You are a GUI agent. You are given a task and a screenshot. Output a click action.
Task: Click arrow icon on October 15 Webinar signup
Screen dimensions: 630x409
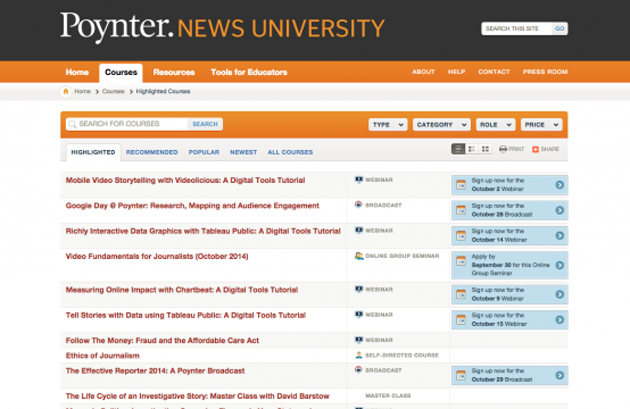pos(559,320)
